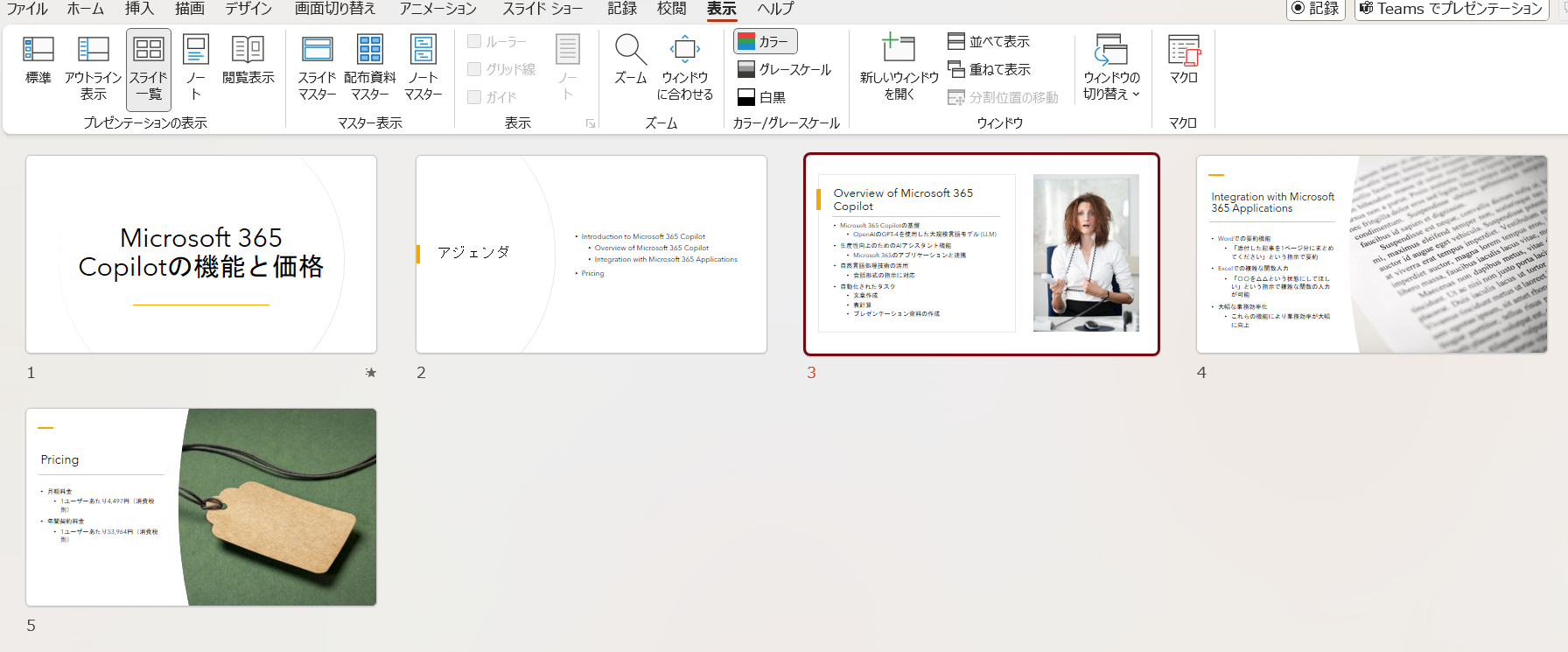The width and height of the screenshot is (1568, 652).
Task: Open ノート page view
Action: pos(196,68)
